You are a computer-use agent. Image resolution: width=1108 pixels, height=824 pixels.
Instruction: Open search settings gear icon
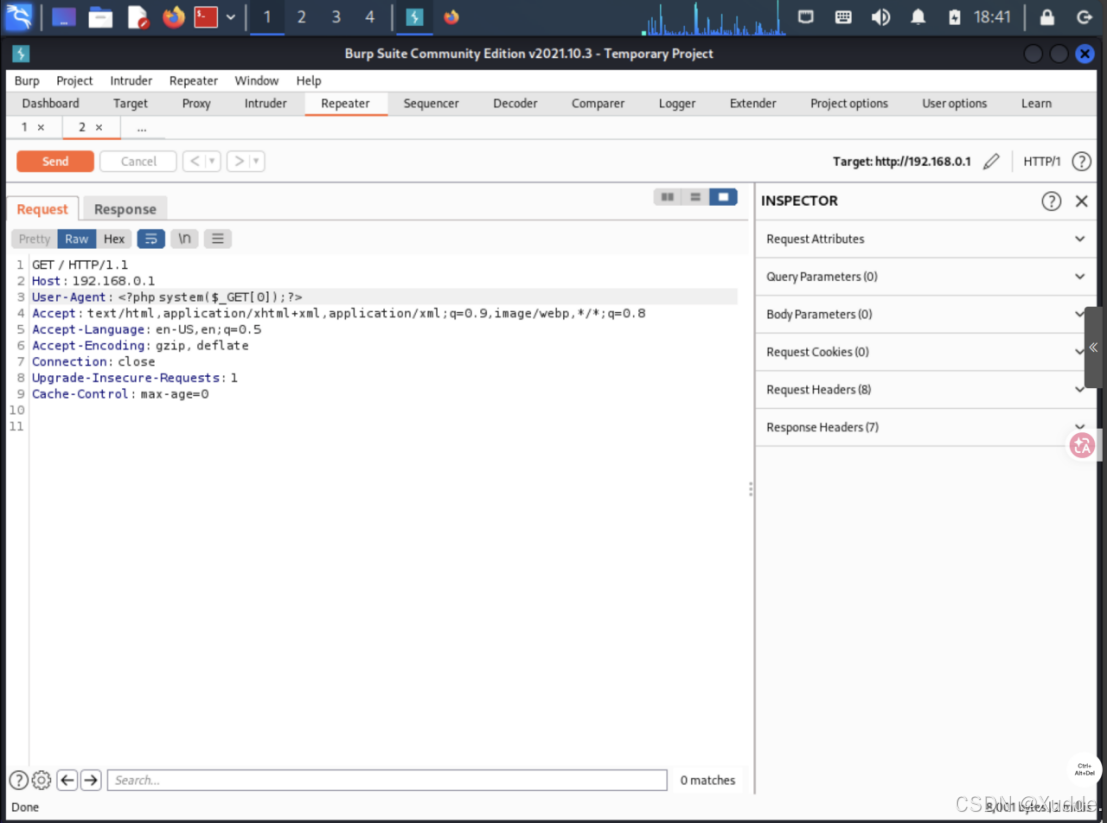[x=42, y=780]
